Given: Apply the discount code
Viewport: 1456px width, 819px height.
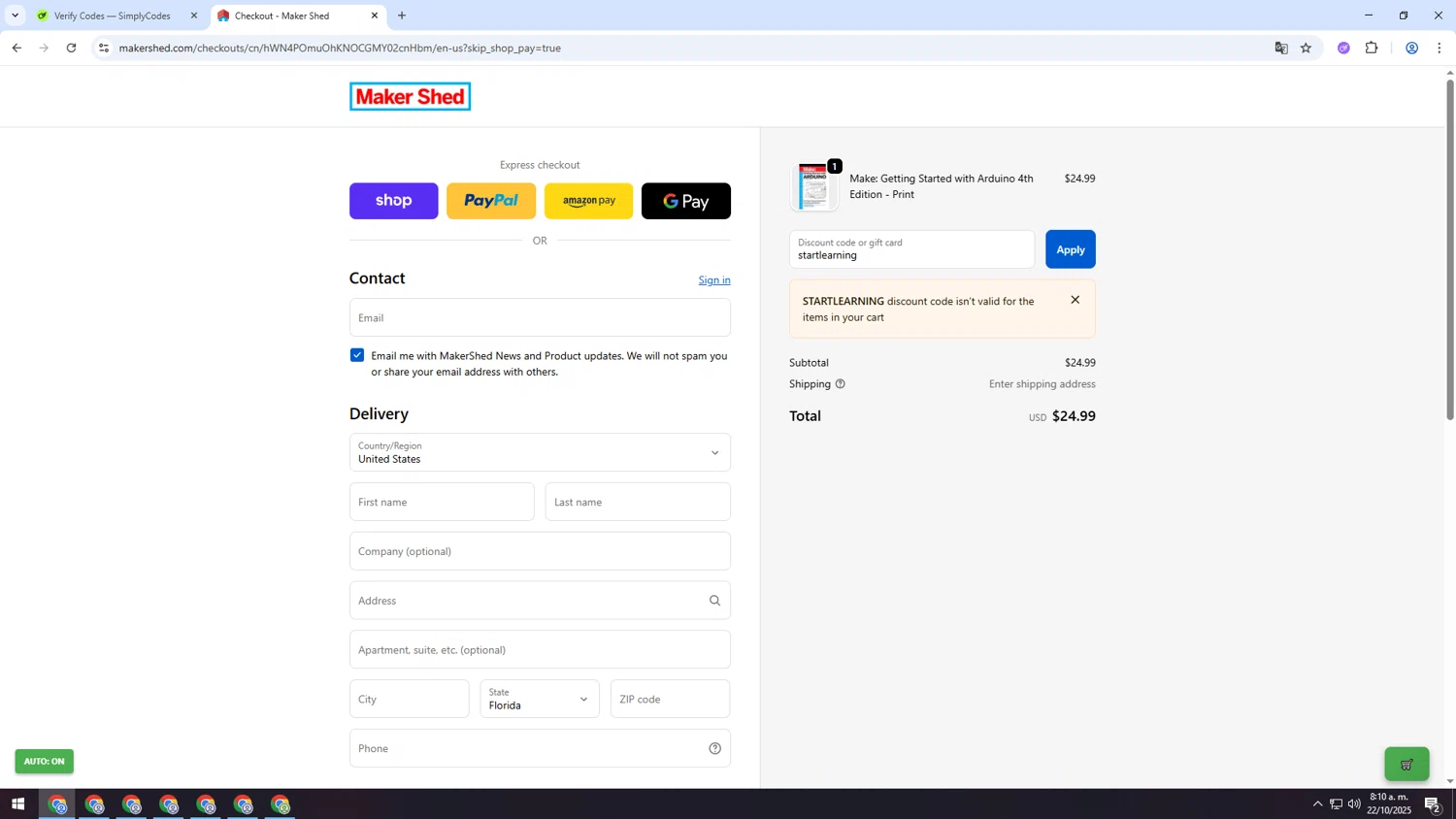Looking at the screenshot, I should (1071, 249).
